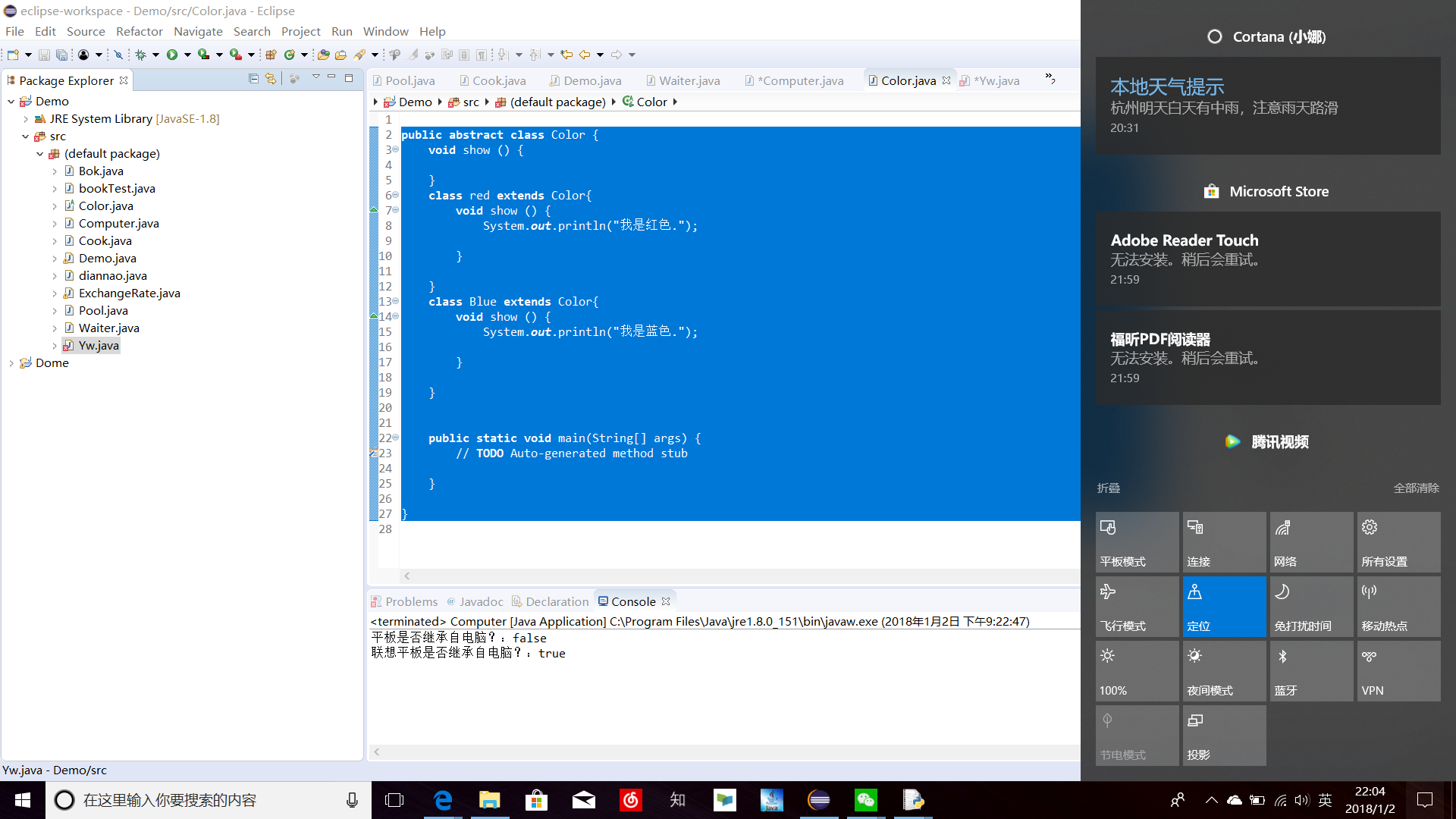
Task: Switch to the Problems tab
Action: pos(404,601)
